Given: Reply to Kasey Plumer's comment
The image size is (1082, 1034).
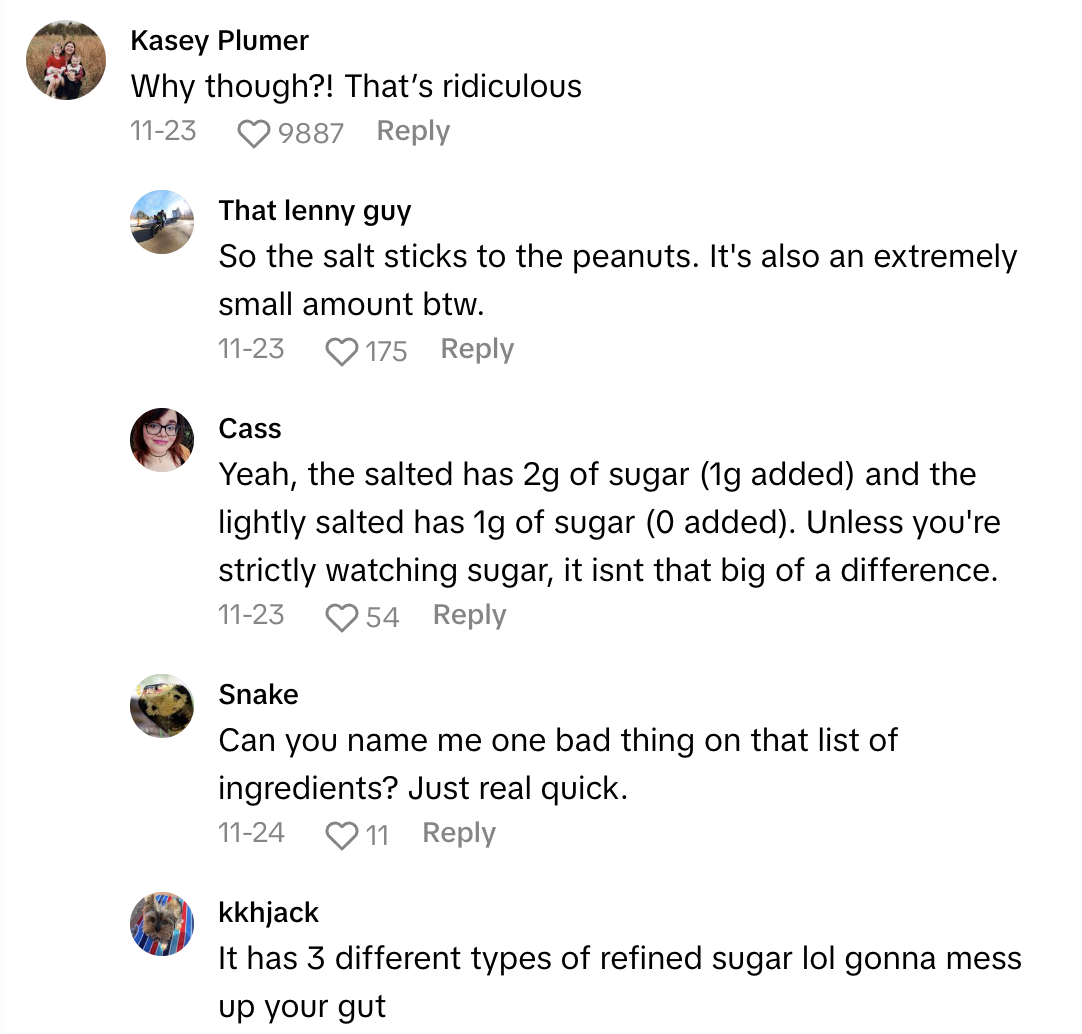Looking at the screenshot, I should 413,131.
